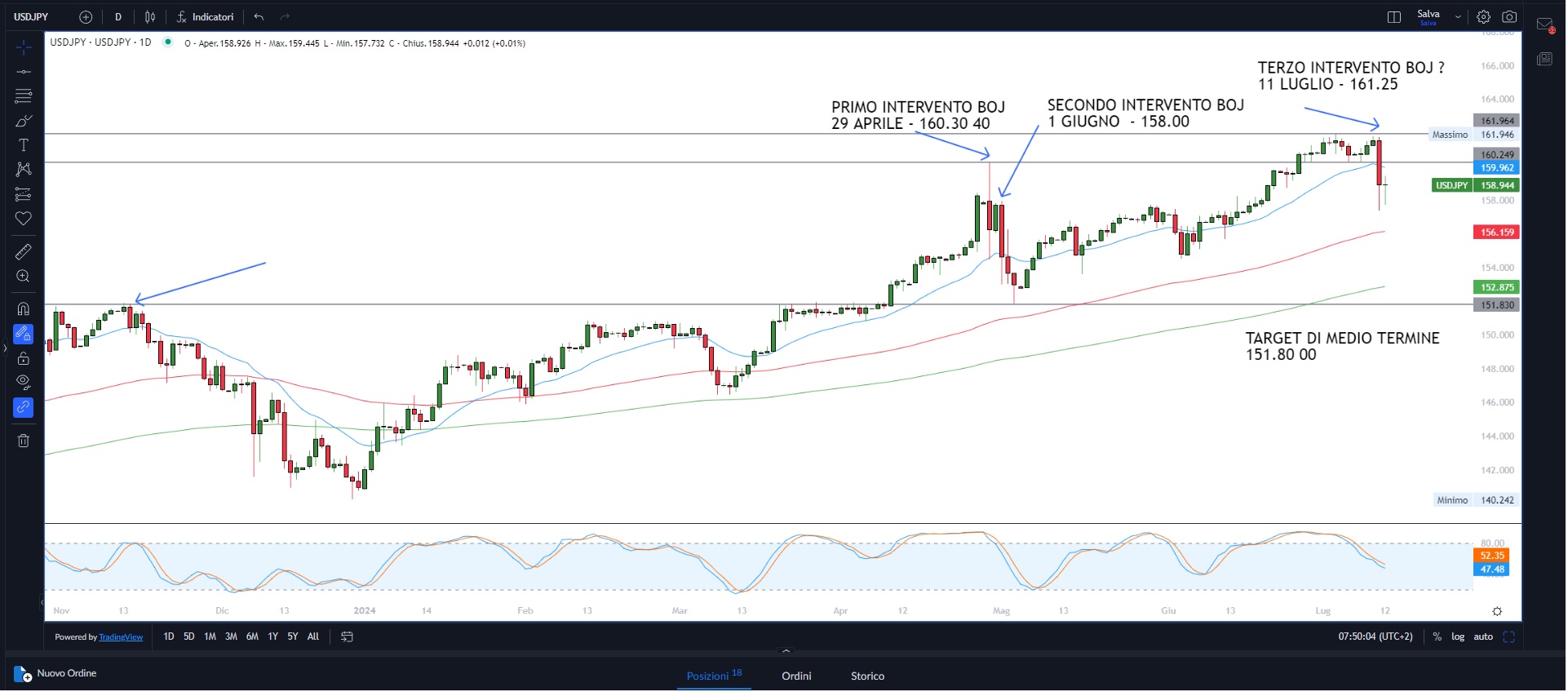Toggle log scale on price axis
1568x692 pixels.
[1458, 637]
